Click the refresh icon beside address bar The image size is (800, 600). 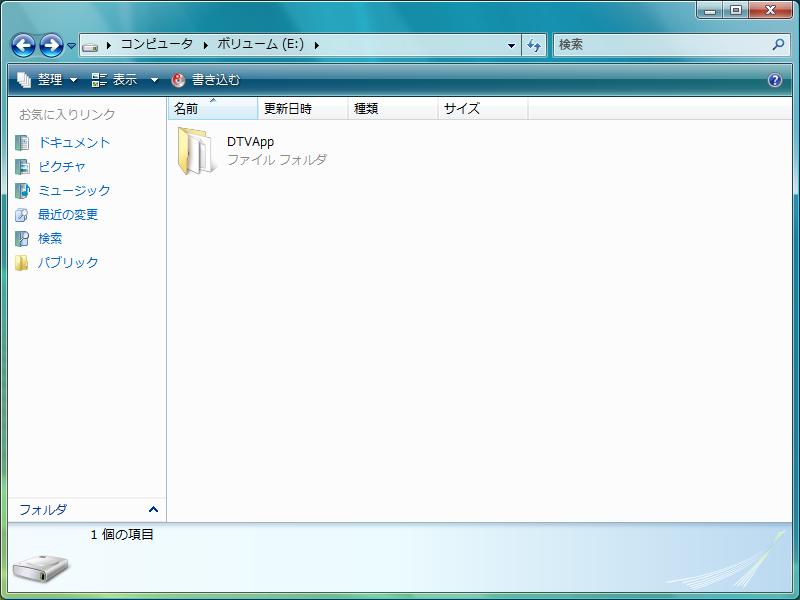[534, 45]
